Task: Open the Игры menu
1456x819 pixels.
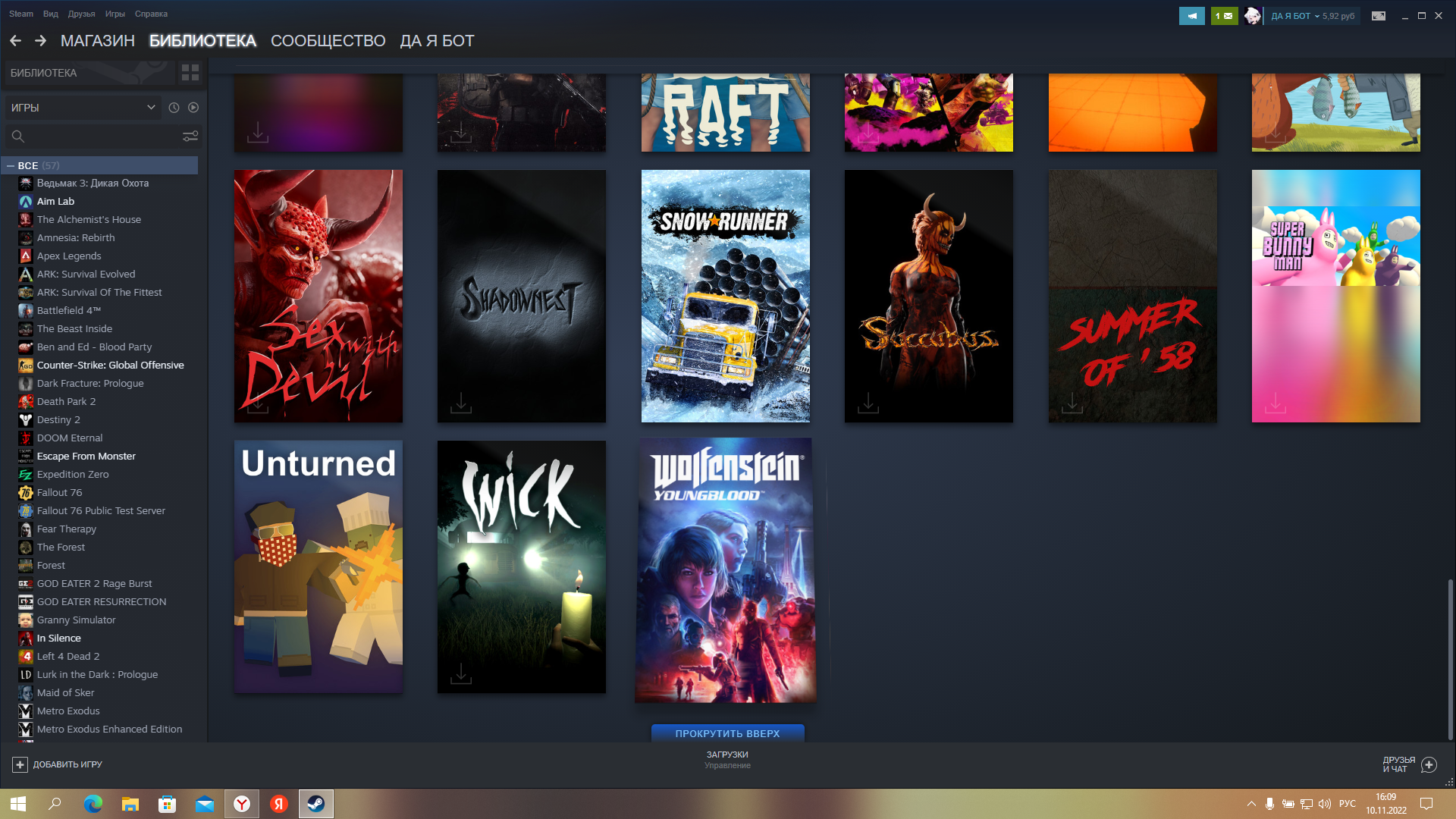Action: (115, 14)
